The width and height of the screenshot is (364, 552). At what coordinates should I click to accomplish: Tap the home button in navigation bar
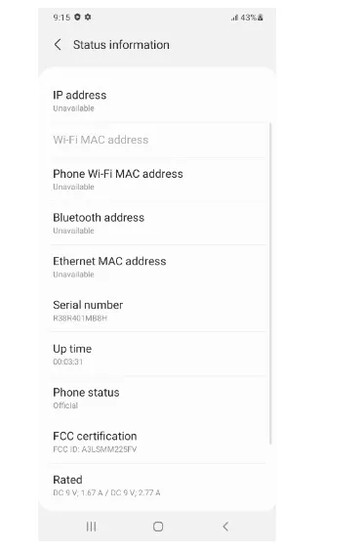(158, 526)
